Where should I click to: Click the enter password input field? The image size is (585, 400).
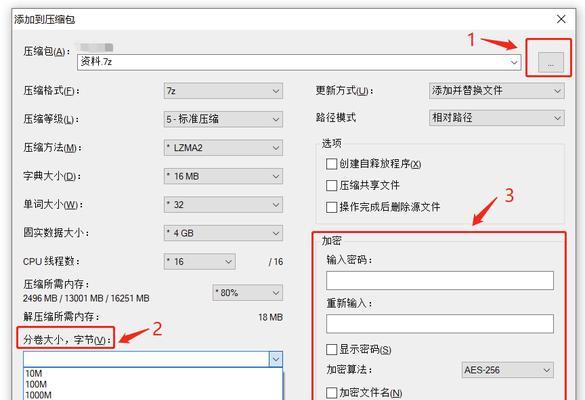[x=439, y=281]
